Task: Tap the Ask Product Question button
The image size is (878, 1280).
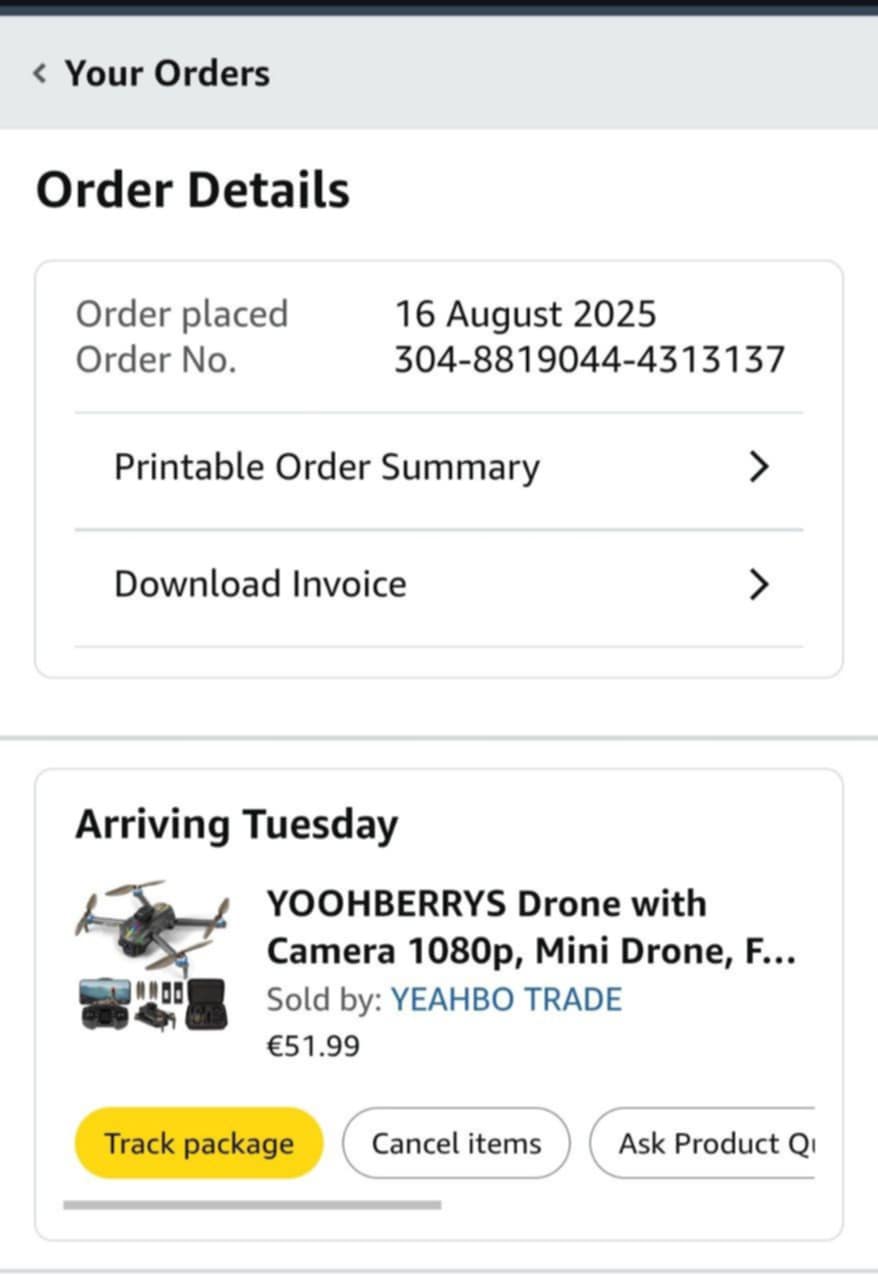Action: (702, 1143)
